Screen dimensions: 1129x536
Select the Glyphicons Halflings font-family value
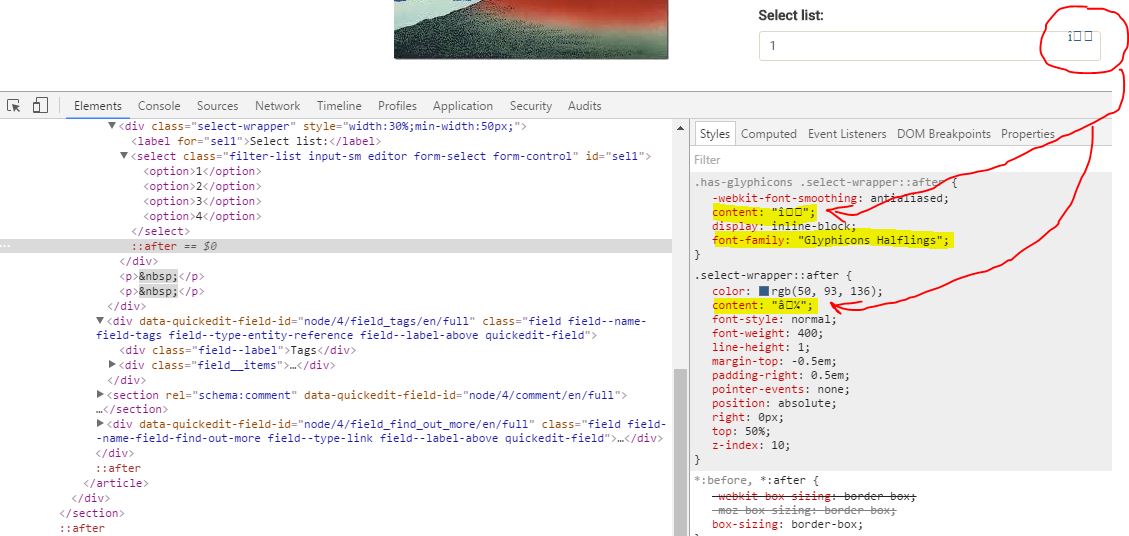tap(873, 240)
